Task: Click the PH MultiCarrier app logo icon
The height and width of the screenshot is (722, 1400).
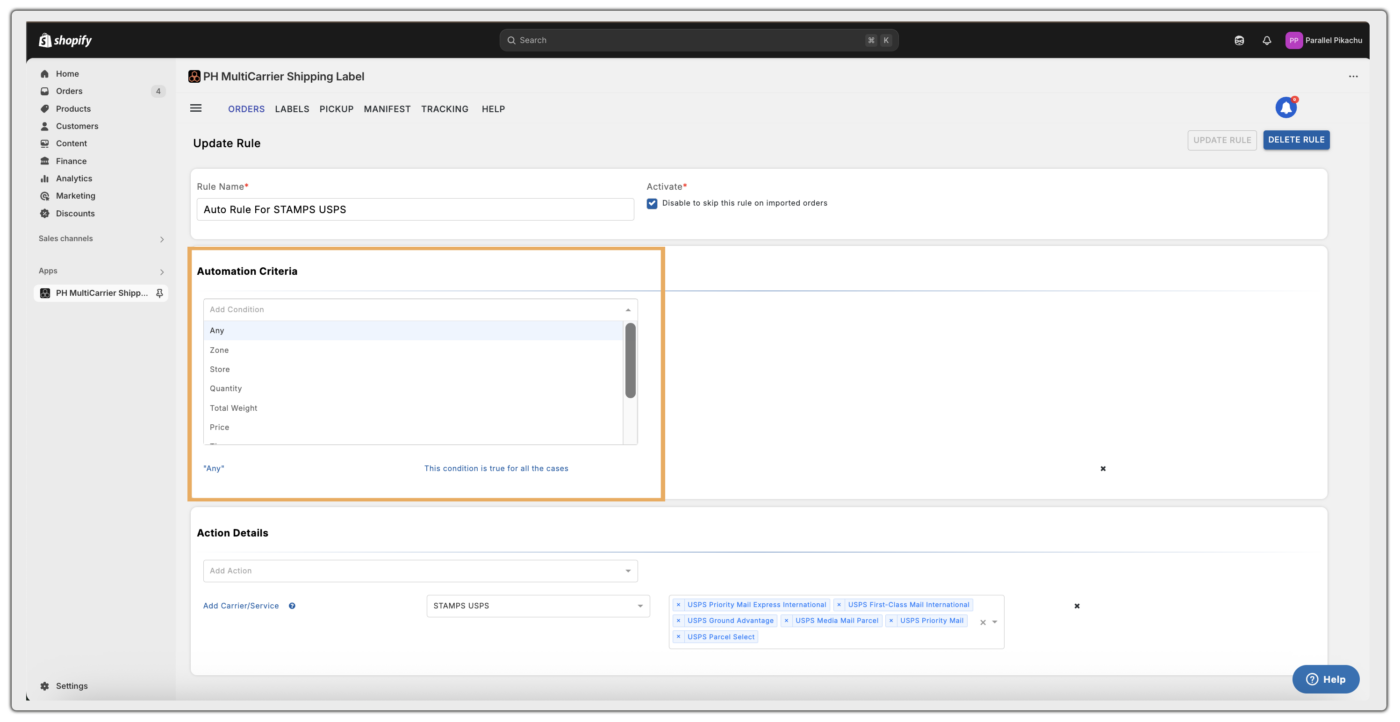Action: 194,76
